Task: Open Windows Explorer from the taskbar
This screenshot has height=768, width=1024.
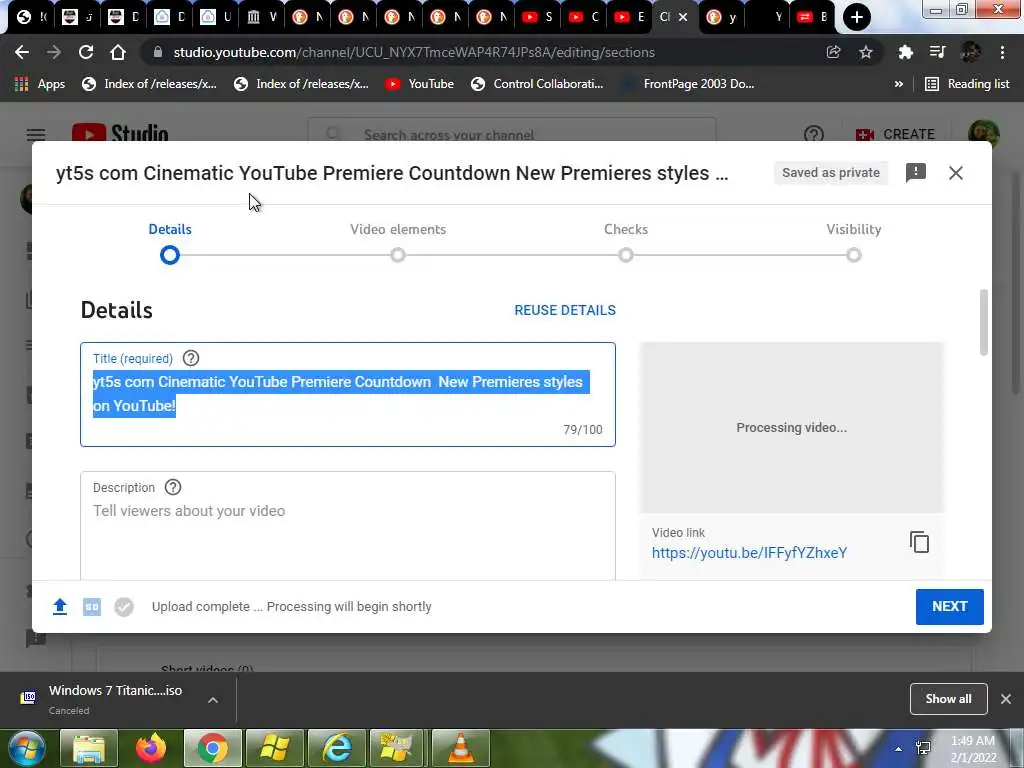Action: [88, 748]
